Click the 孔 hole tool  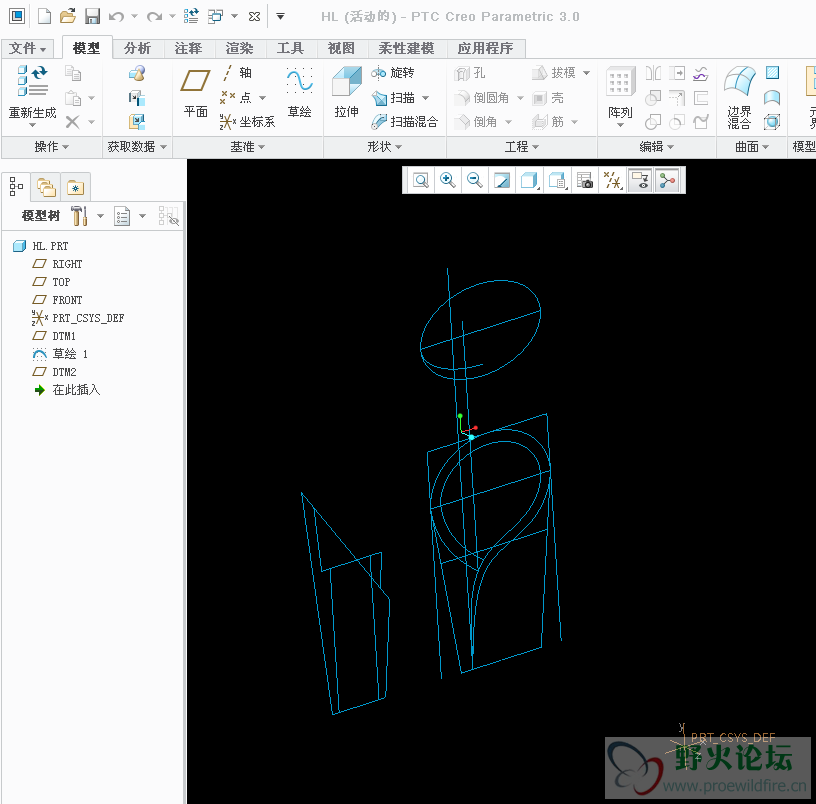coord(469,73)
